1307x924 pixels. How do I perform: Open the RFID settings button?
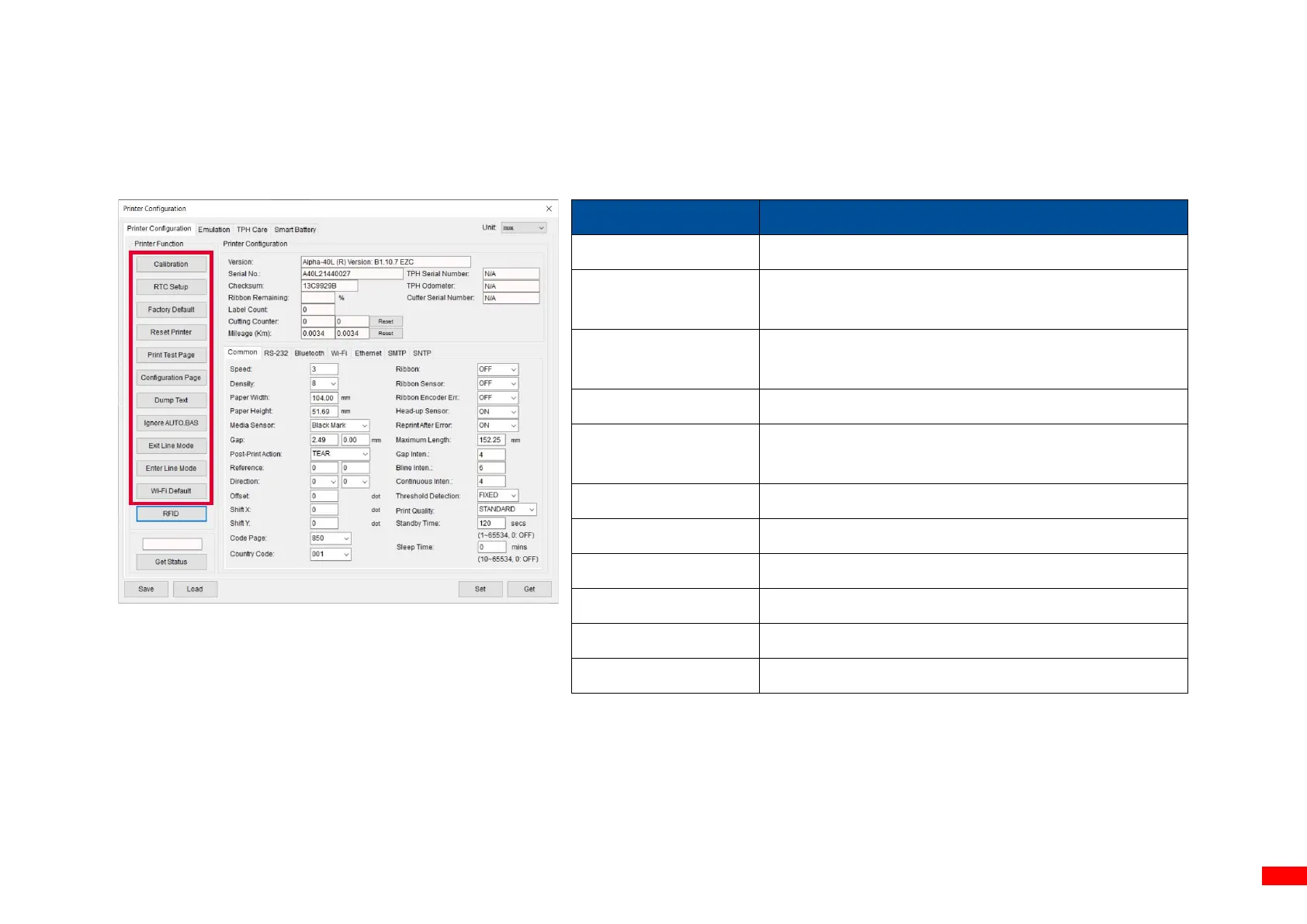[x=171, y=514]
